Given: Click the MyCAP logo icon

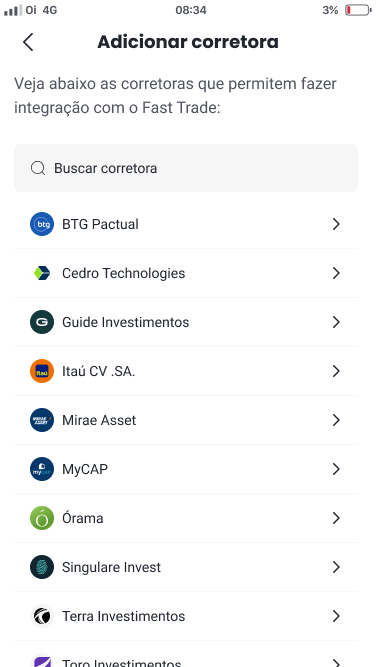Looking at the screenshot, I should point(42,469).
